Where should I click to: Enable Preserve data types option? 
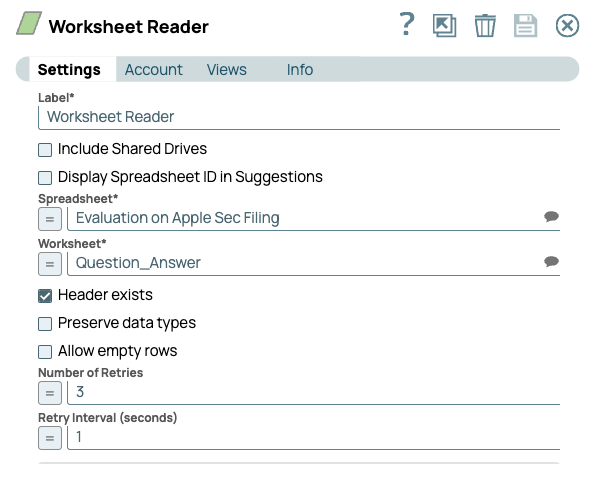[45, 324]
